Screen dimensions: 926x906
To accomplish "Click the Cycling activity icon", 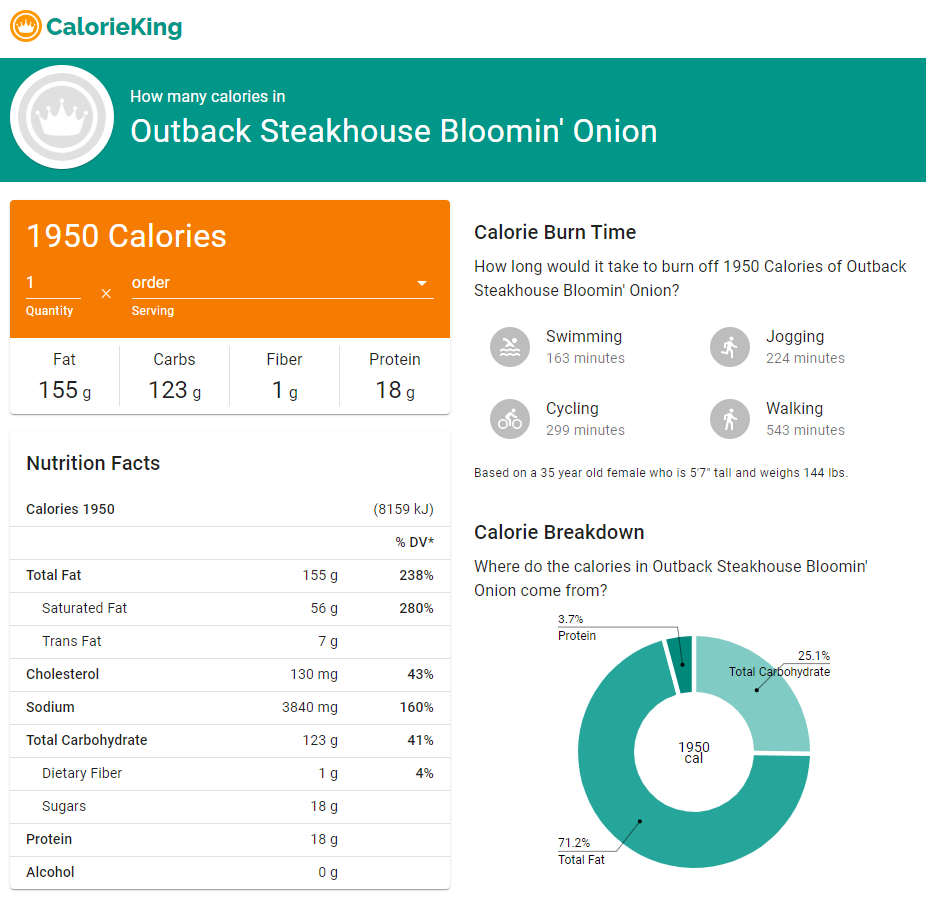I will pos(510,419).
